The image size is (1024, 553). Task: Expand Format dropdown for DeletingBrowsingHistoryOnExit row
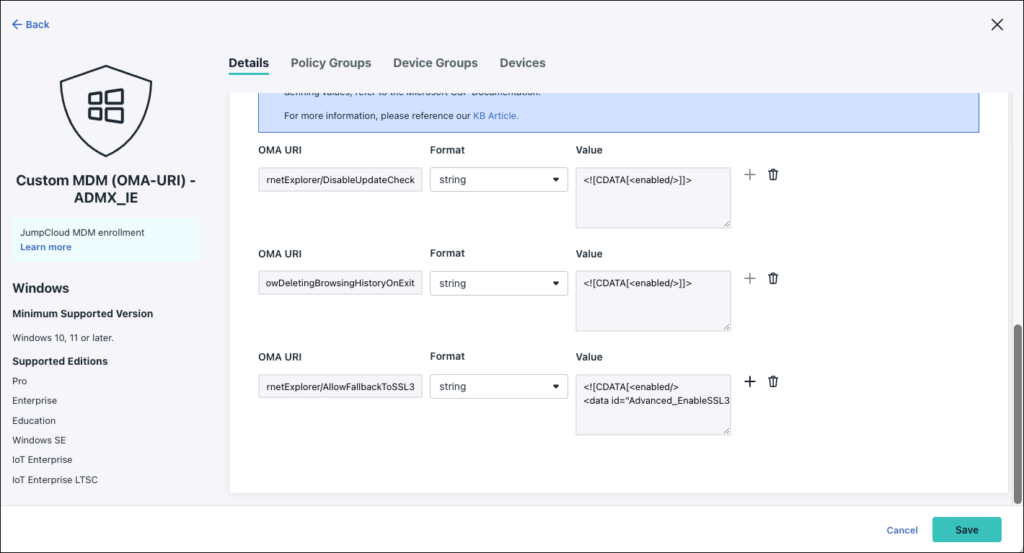click(499, 283)
